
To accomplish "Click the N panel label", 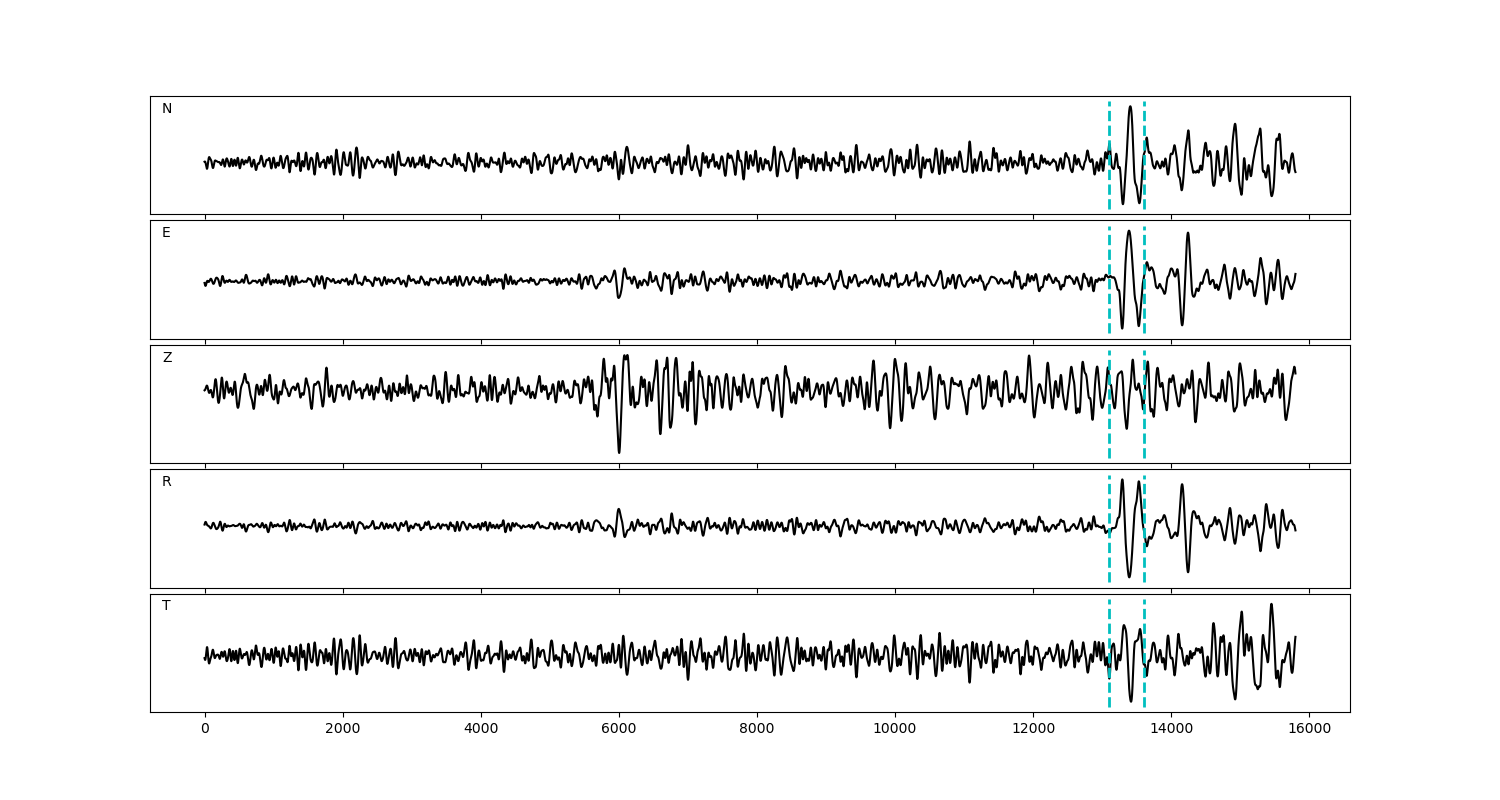I will tap(167, 109).
